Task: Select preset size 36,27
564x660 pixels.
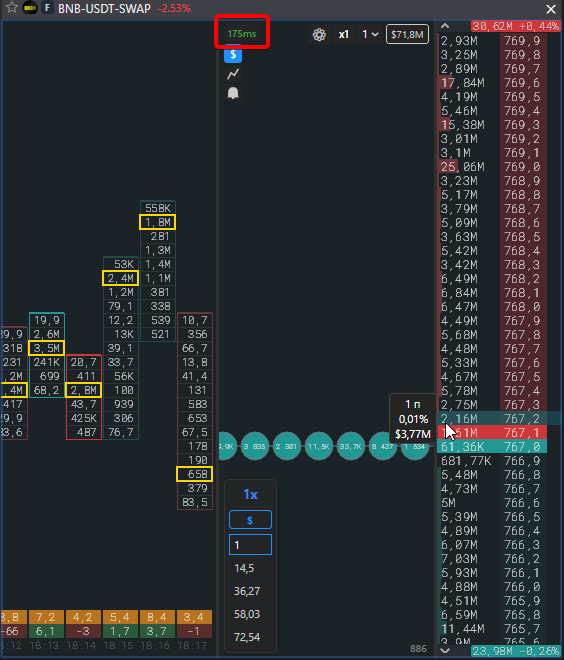Action: tap(247, 591)
